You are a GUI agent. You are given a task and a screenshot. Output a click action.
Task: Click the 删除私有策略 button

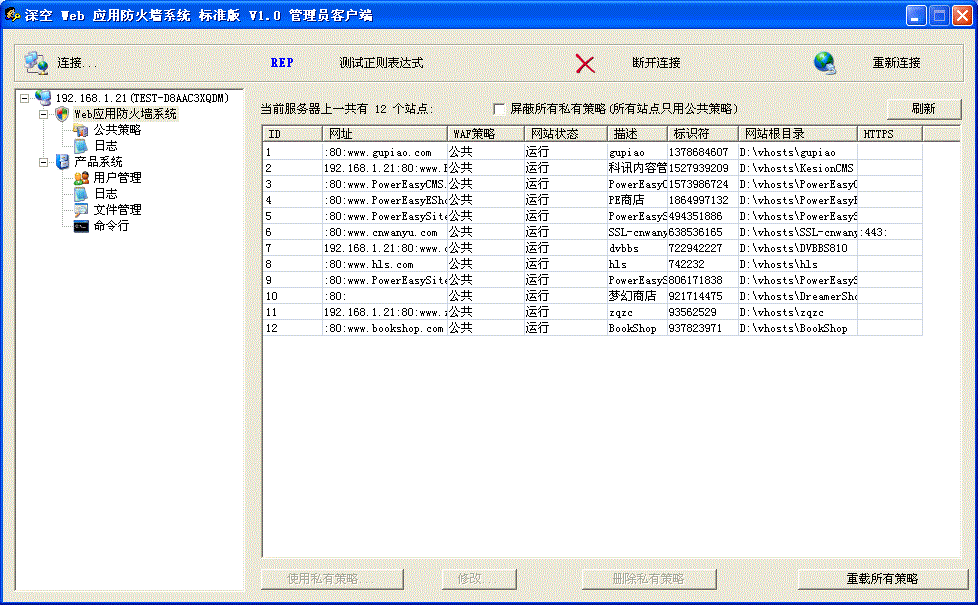click(x=649, y=579)
